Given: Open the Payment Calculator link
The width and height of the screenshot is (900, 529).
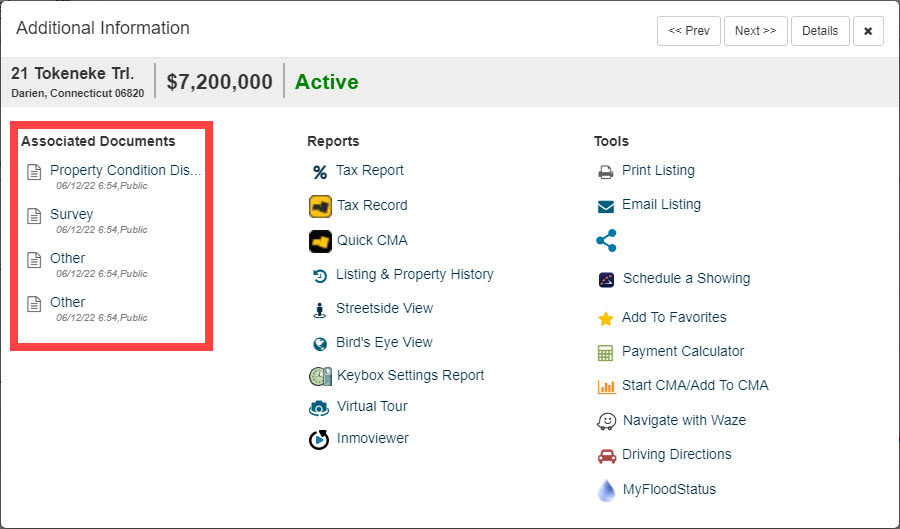Looking at the screenshot, I should click(x=683, y=351).
